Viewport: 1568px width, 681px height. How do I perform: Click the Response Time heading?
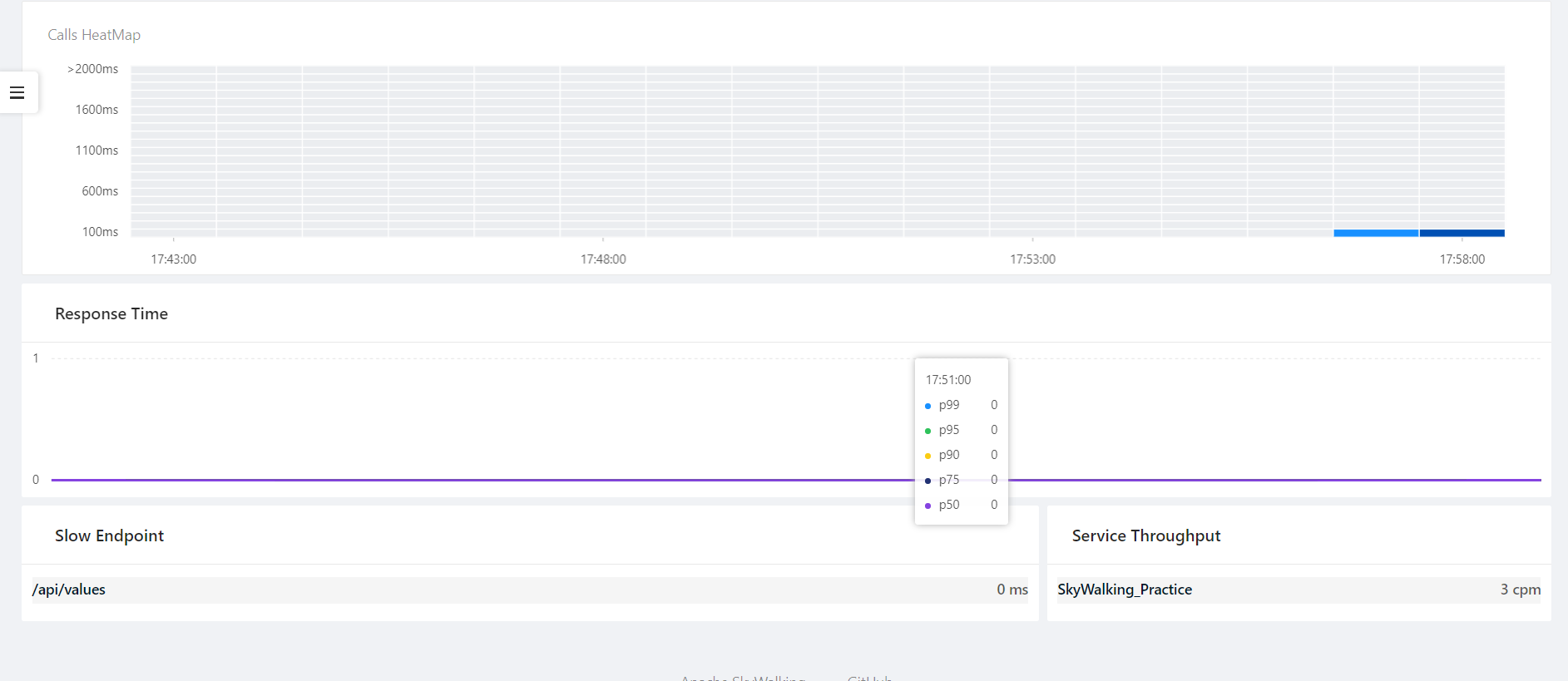(111, 313)
